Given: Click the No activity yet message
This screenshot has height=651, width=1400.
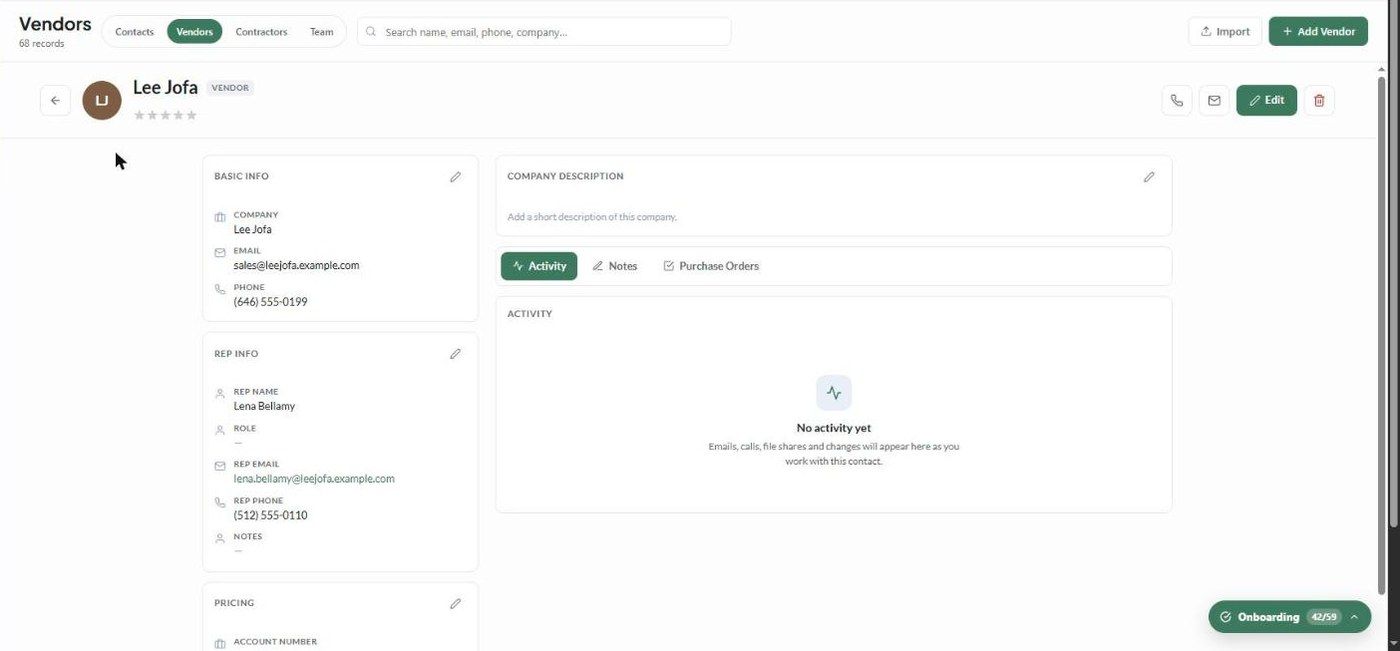Looking at the screenshot, I should click(834, 428).
